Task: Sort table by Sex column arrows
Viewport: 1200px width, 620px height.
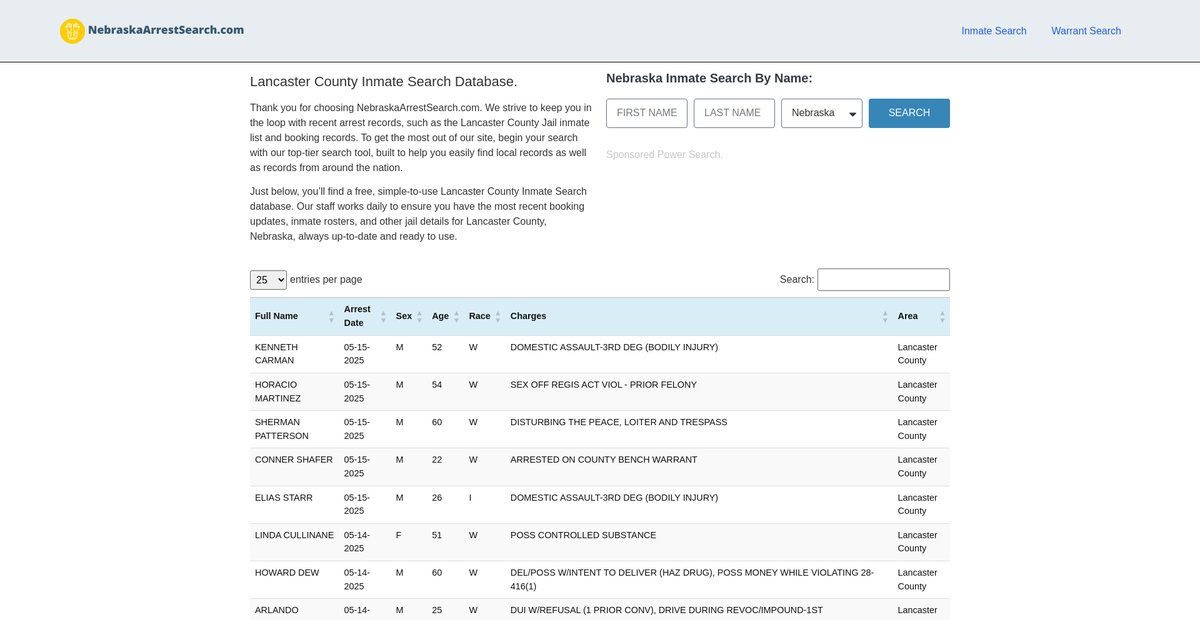Action: click(x=419, y=316)
